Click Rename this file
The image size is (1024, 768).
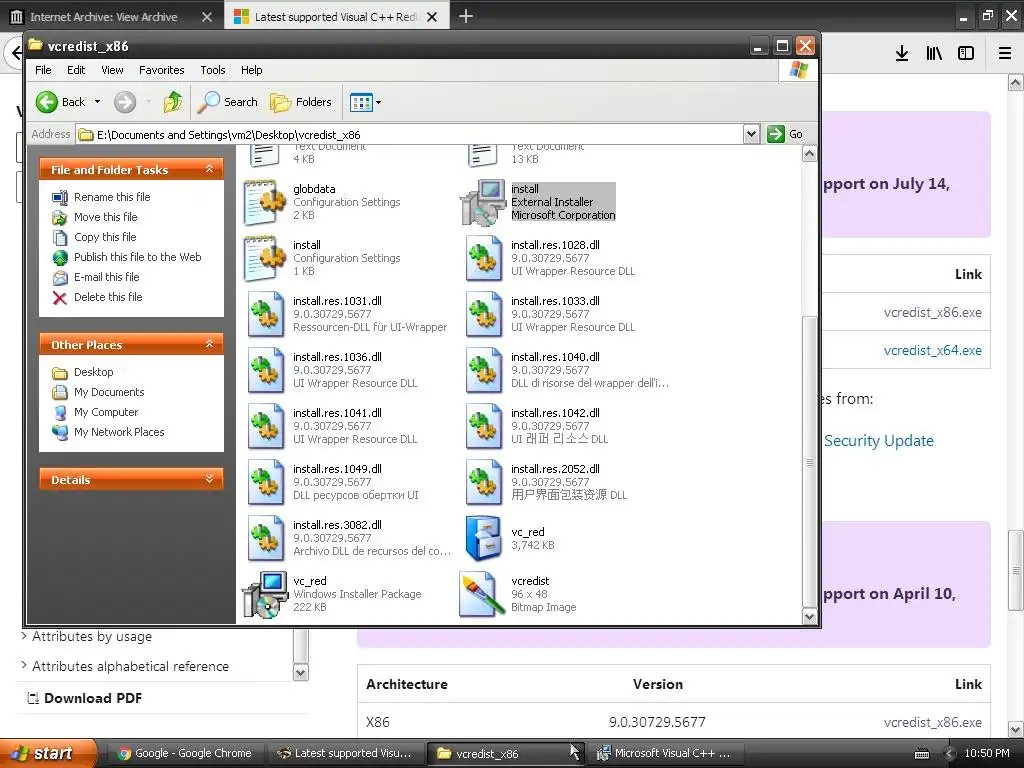coord(112,197)
